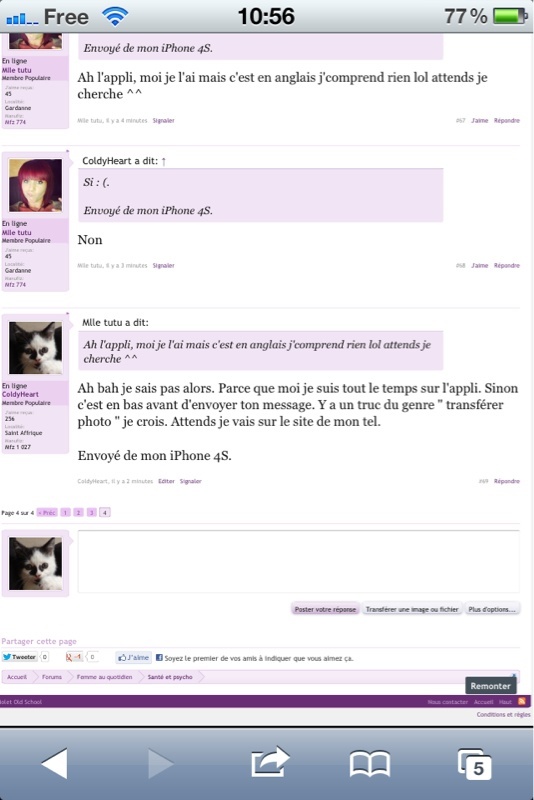Tap the Safari forward arrow

pyautogui.click(x=161, y=764)
